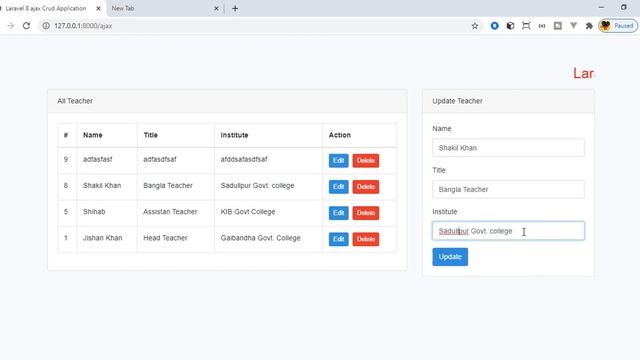
Task: Focus the address bar URL 127.0.0.1:8000/ajax
Action: click(x=83, y=26)
